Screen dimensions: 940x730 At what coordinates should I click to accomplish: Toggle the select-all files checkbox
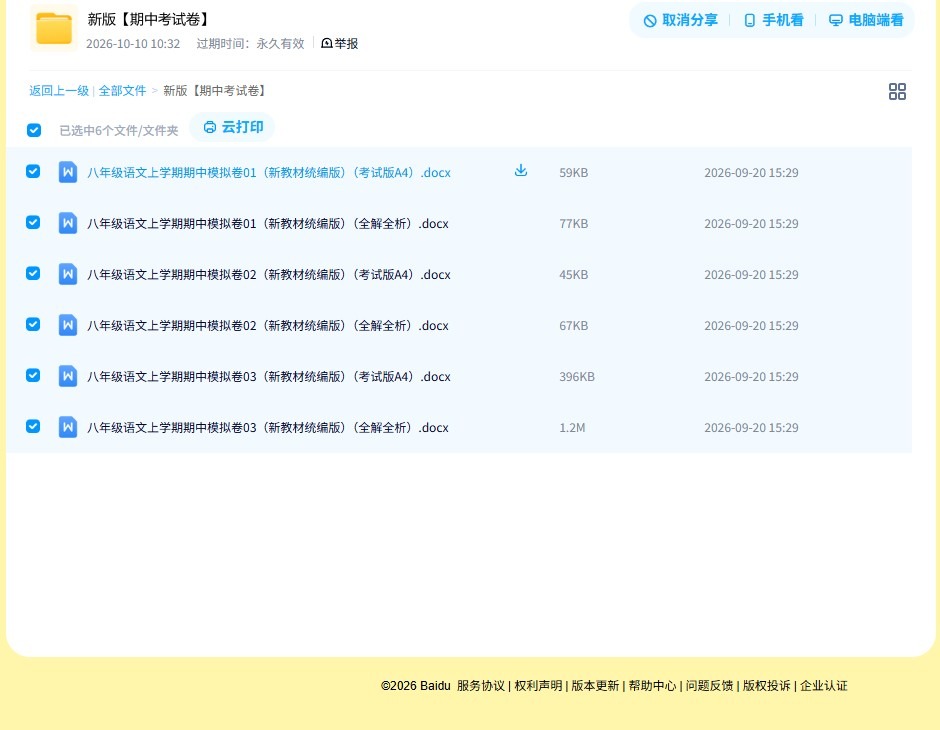pyautogui.click(x=34, y=130)
